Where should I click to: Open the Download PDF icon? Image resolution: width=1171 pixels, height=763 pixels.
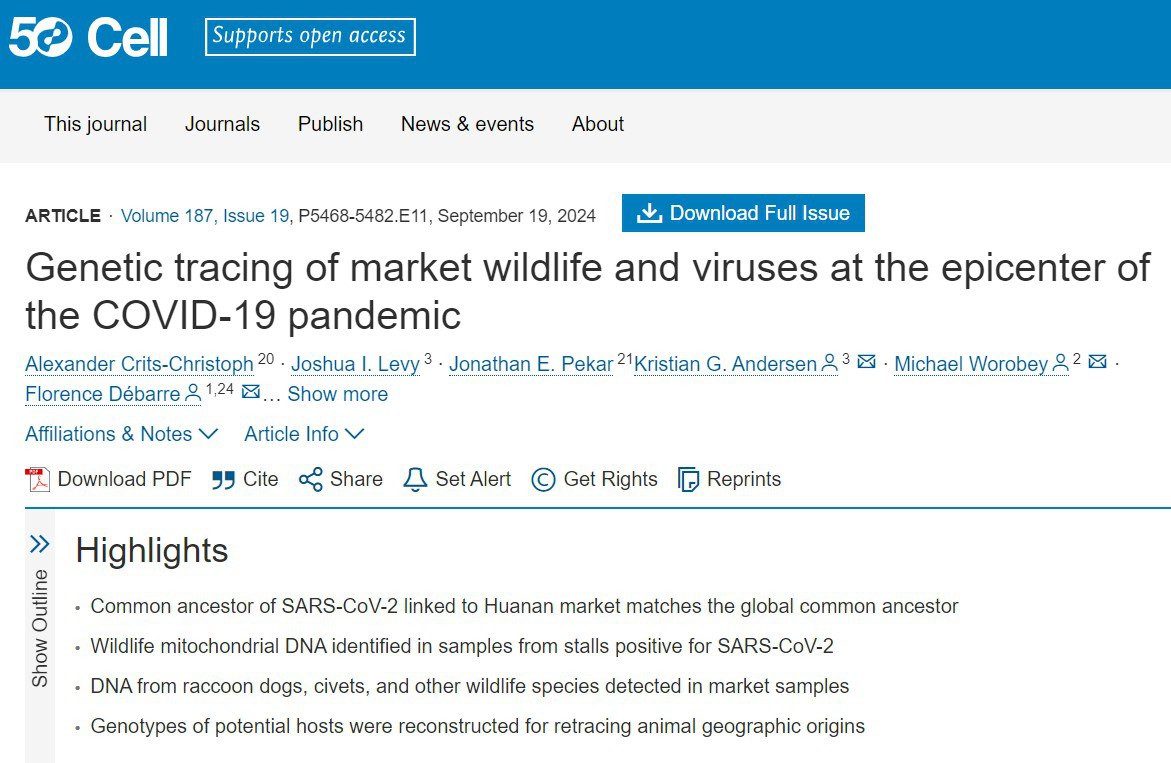coord(37,479)
